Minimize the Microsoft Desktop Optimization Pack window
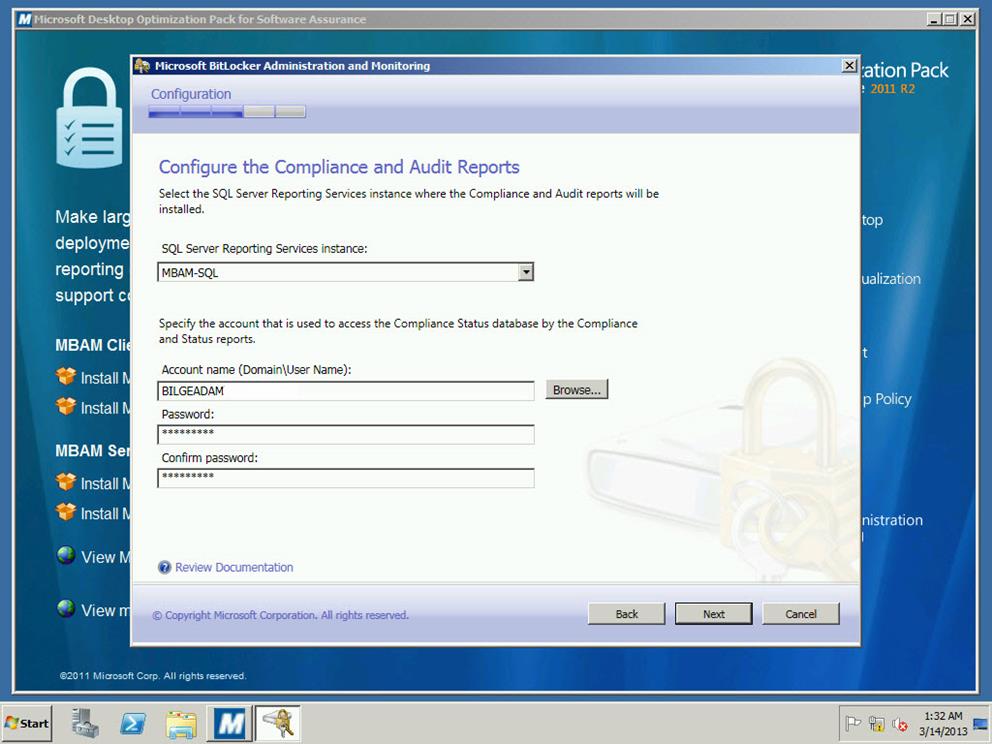The image size is (992, 744). pyautogui.click(x=934, y=19)
